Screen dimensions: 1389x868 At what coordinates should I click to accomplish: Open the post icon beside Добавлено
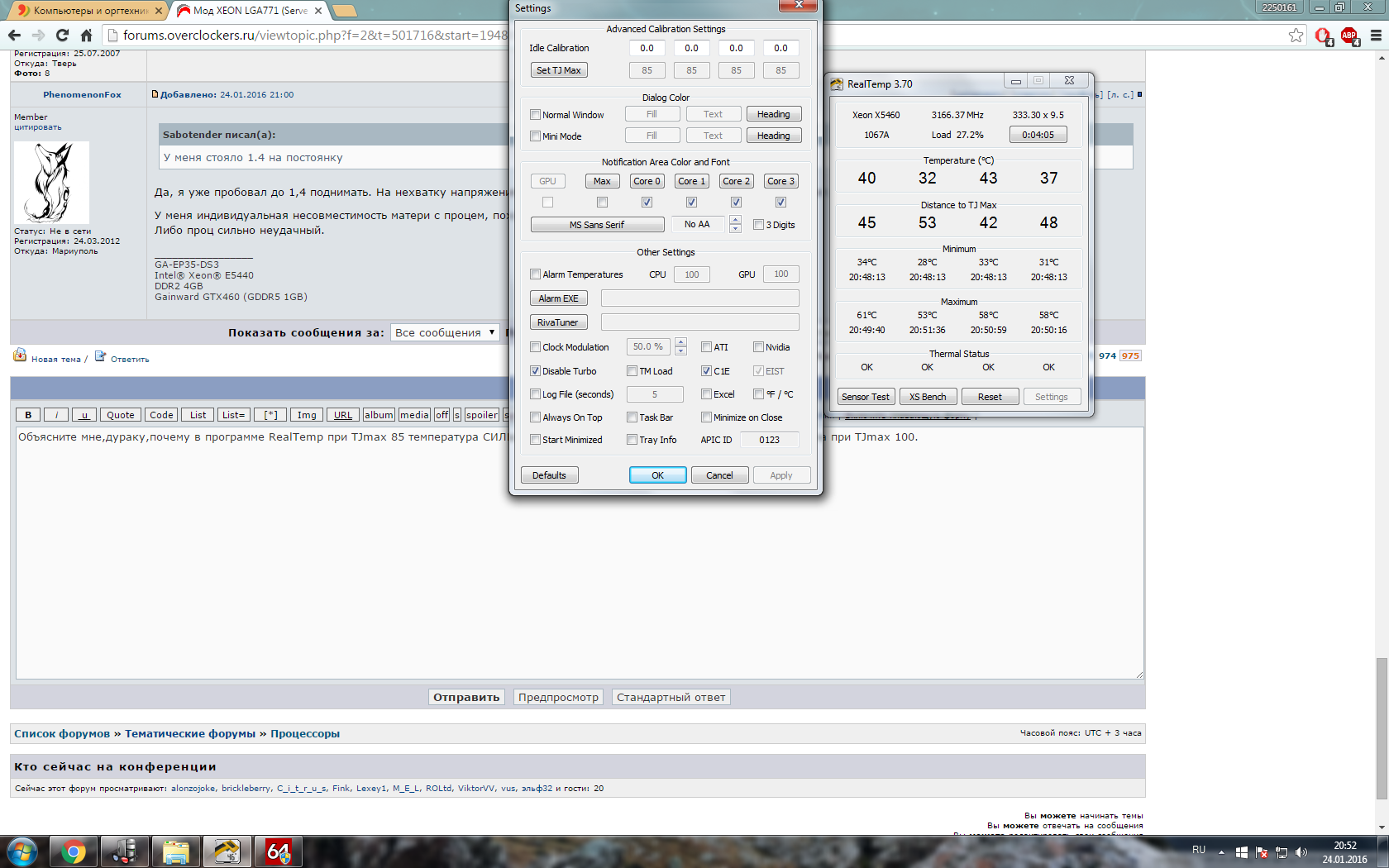[155, 94]
